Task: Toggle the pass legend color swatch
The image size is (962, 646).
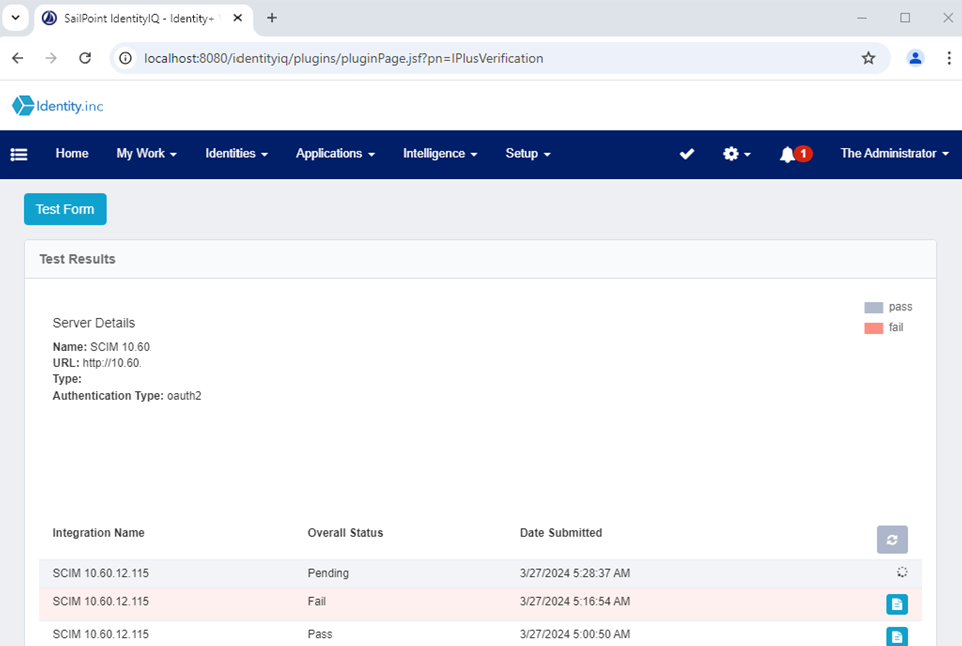Action: pyautogui.click(x=874, y=308)
